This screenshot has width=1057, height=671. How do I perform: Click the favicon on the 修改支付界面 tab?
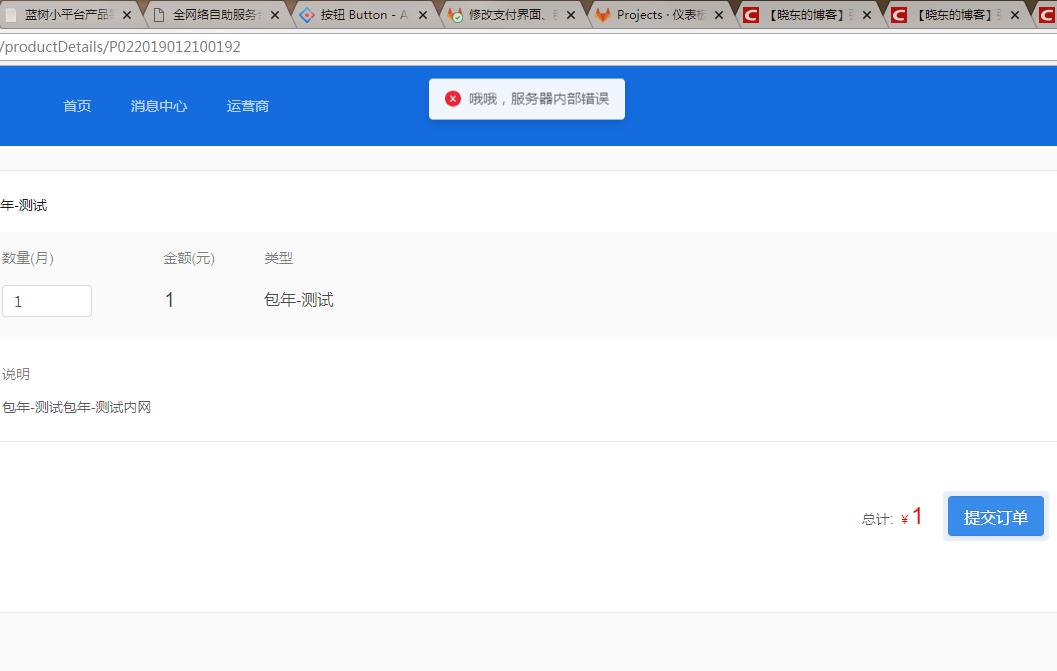[455, 15]
